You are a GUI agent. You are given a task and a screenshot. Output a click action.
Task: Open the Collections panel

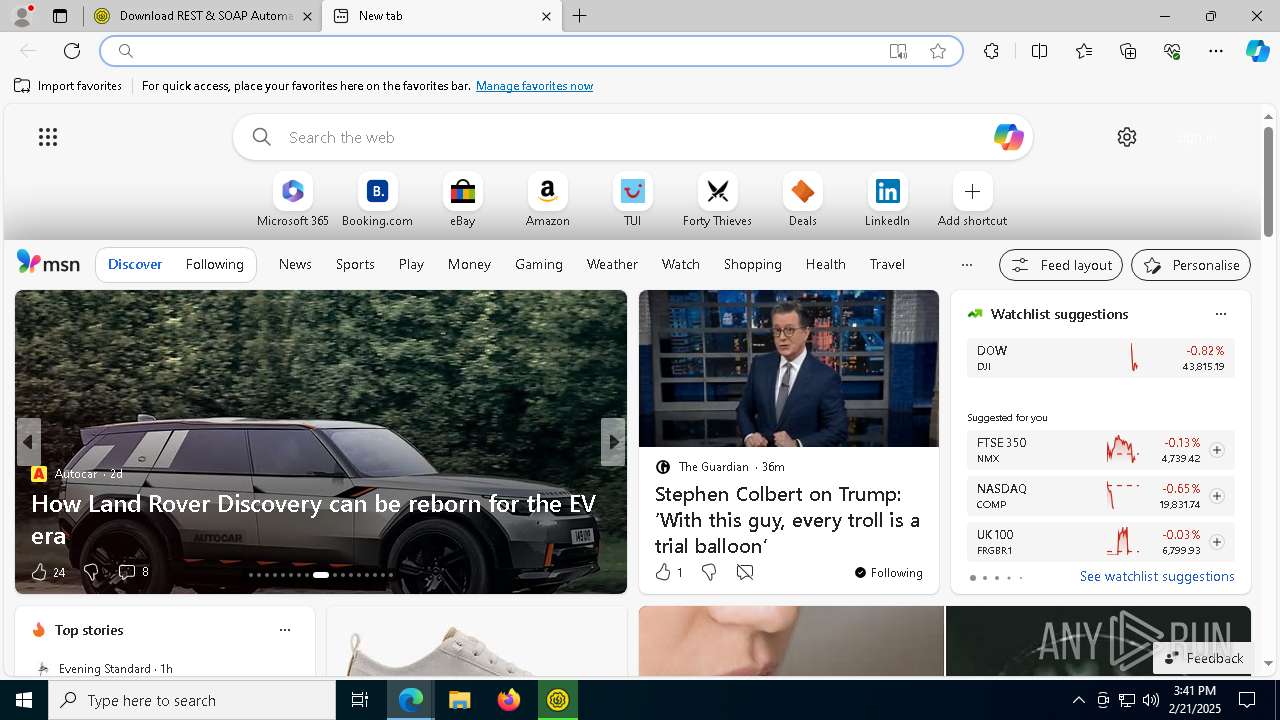[1128, 51]
